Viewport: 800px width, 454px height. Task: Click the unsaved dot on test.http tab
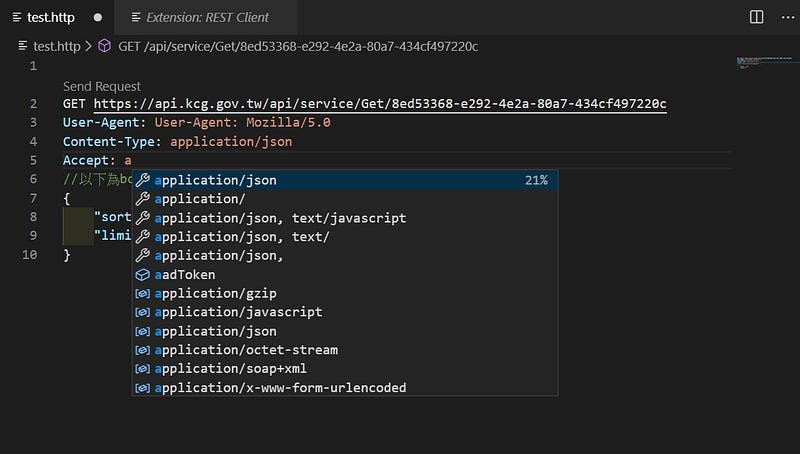pos(98,17)
